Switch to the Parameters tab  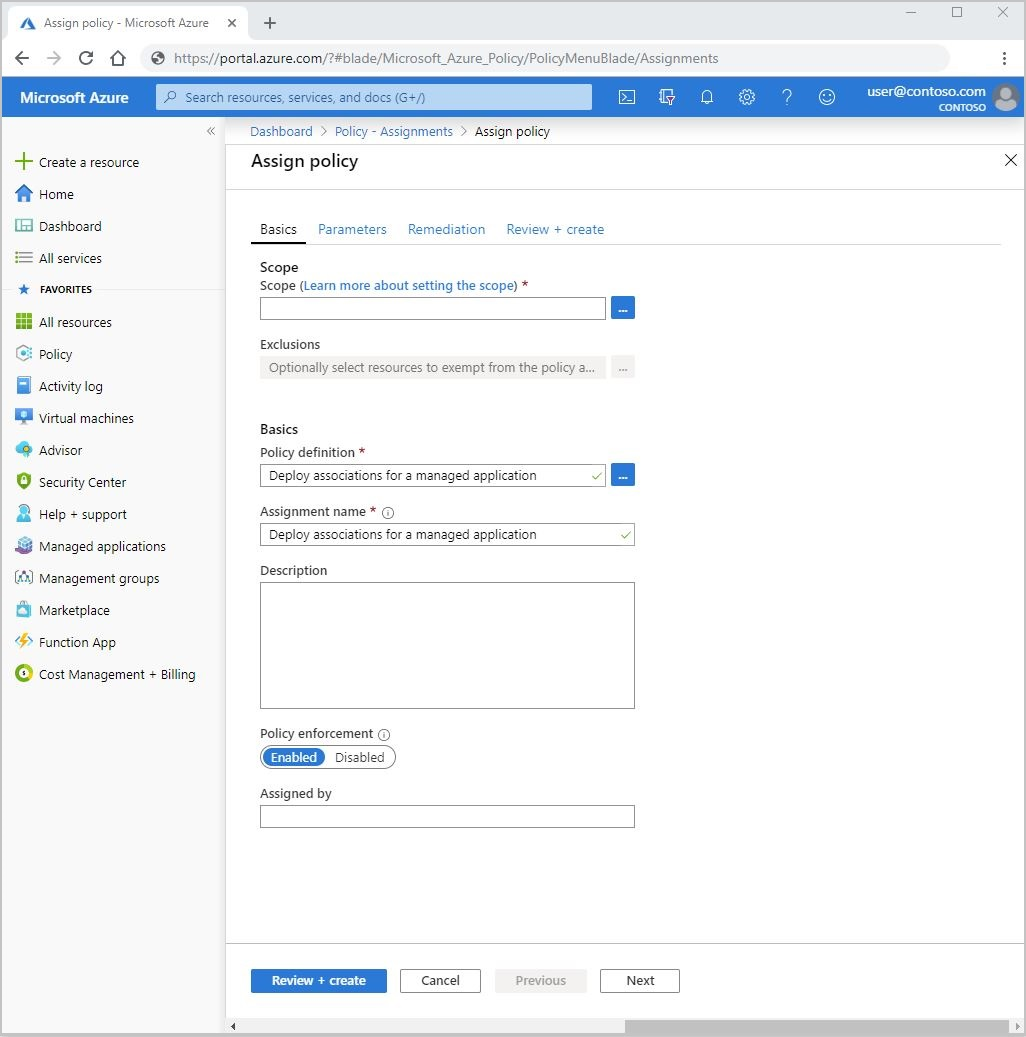coord(352,229)
